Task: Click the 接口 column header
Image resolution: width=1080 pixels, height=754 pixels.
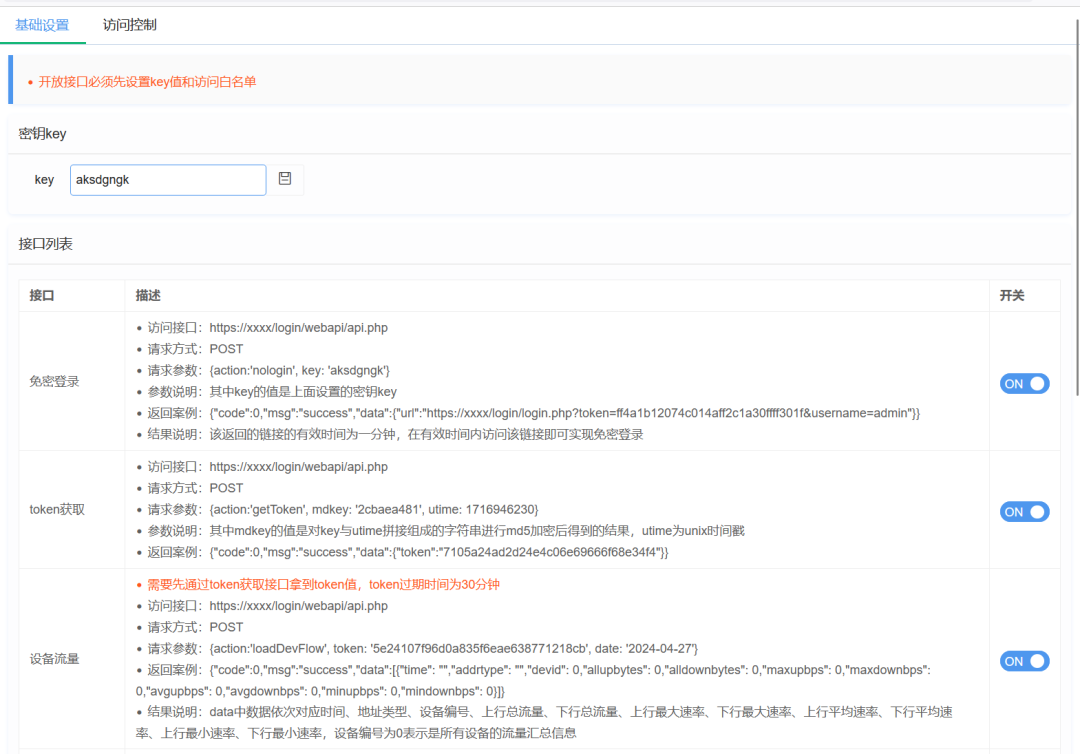Action: click(42, 295)
